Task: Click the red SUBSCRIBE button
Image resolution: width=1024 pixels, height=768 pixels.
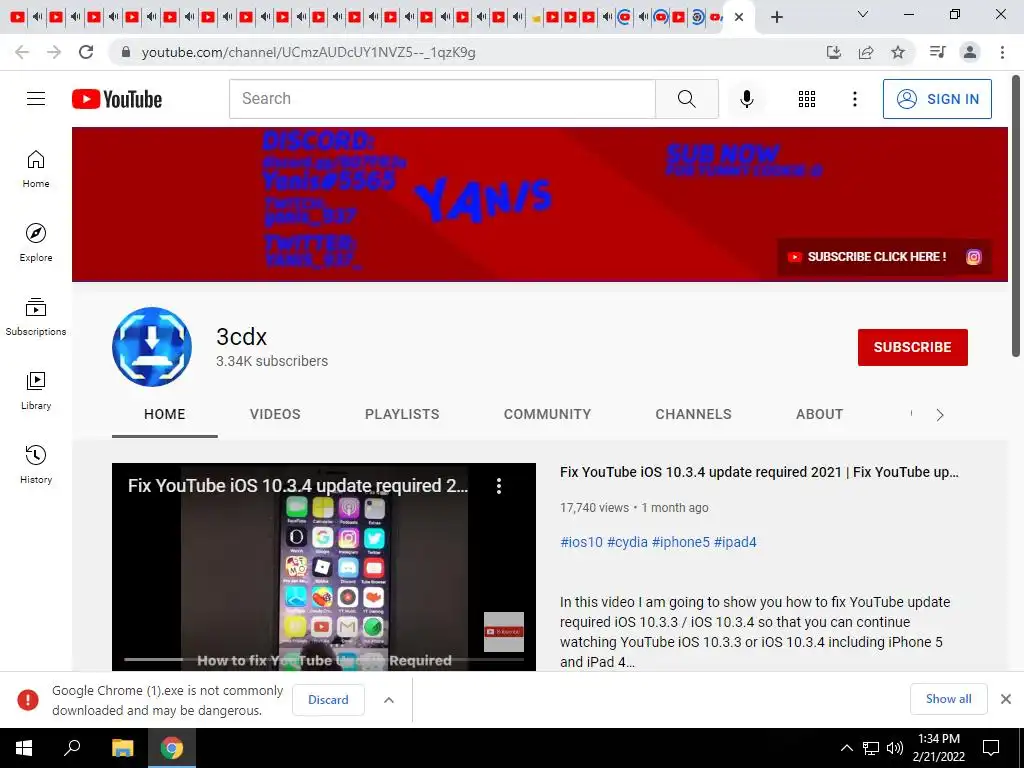Action: pyautogui.click(x=912, y=347)
